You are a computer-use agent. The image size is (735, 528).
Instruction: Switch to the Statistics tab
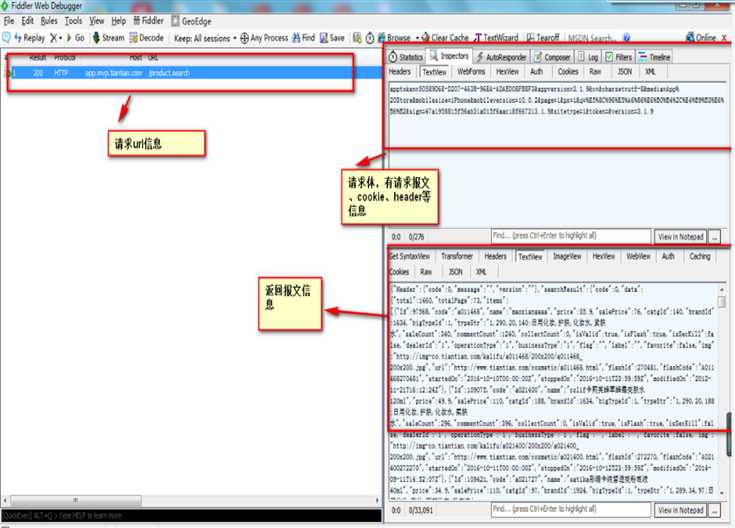(406, 57)
